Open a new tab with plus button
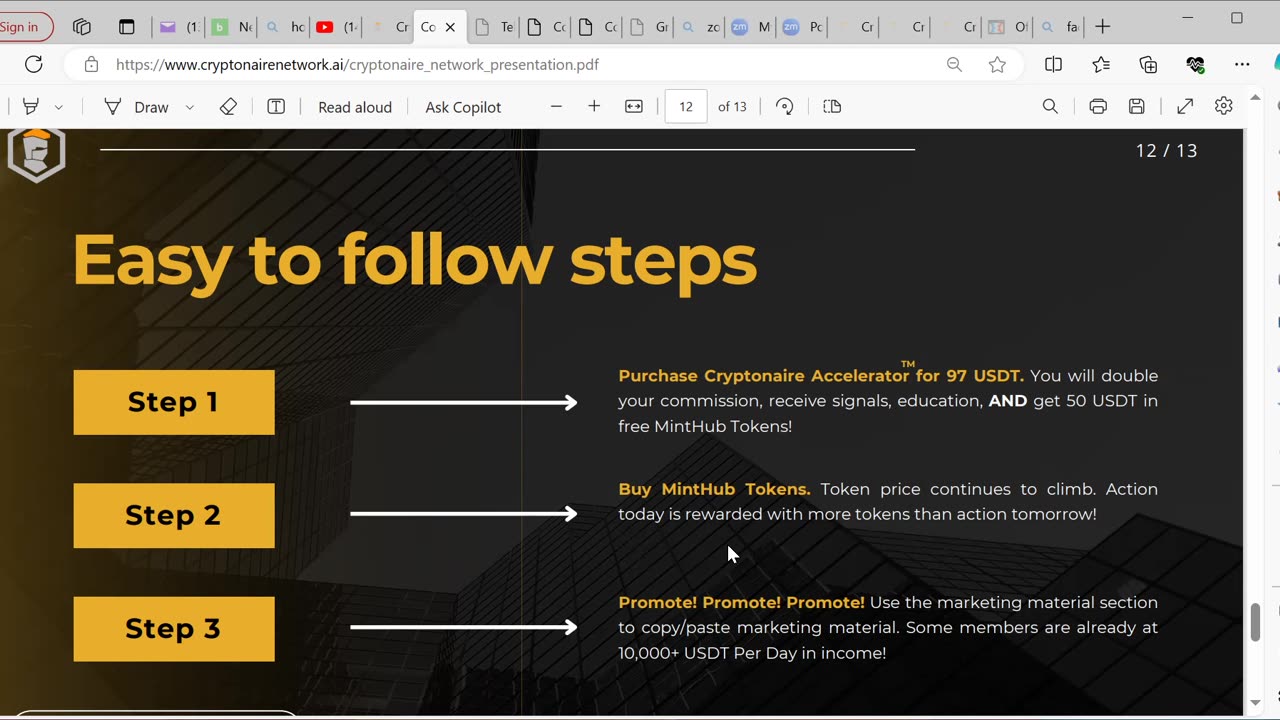1280x720 pixels. coord(1103,27)
